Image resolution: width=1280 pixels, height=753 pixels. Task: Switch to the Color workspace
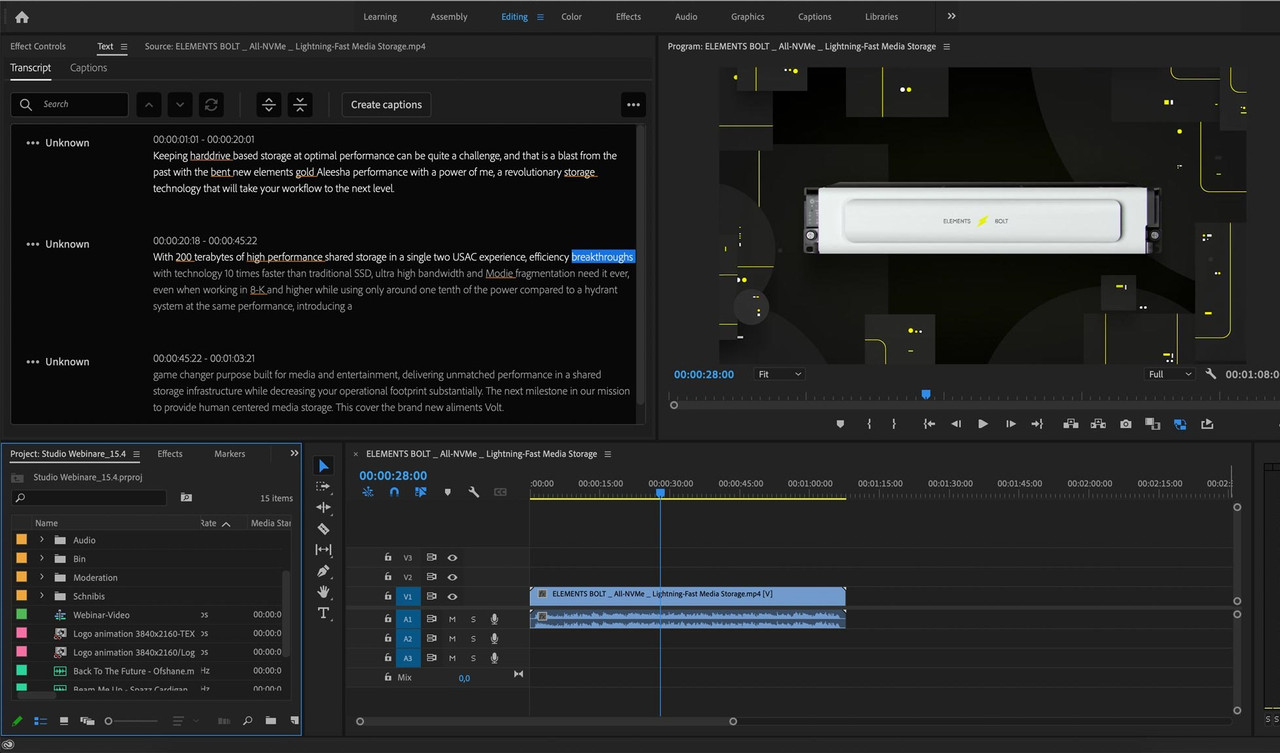pyautogui.click(x=571, y=17)
